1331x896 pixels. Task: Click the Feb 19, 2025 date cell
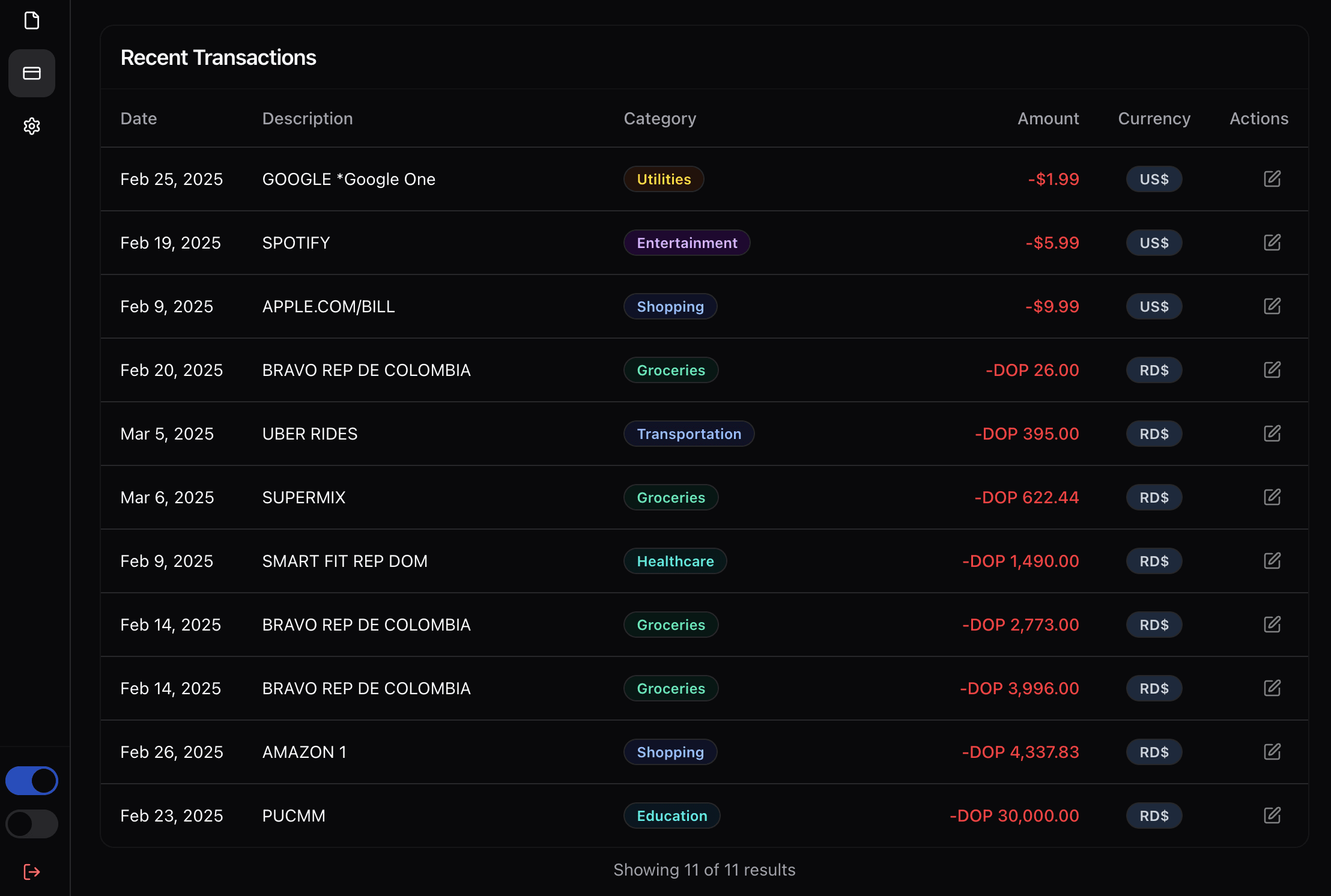(171, 243)
